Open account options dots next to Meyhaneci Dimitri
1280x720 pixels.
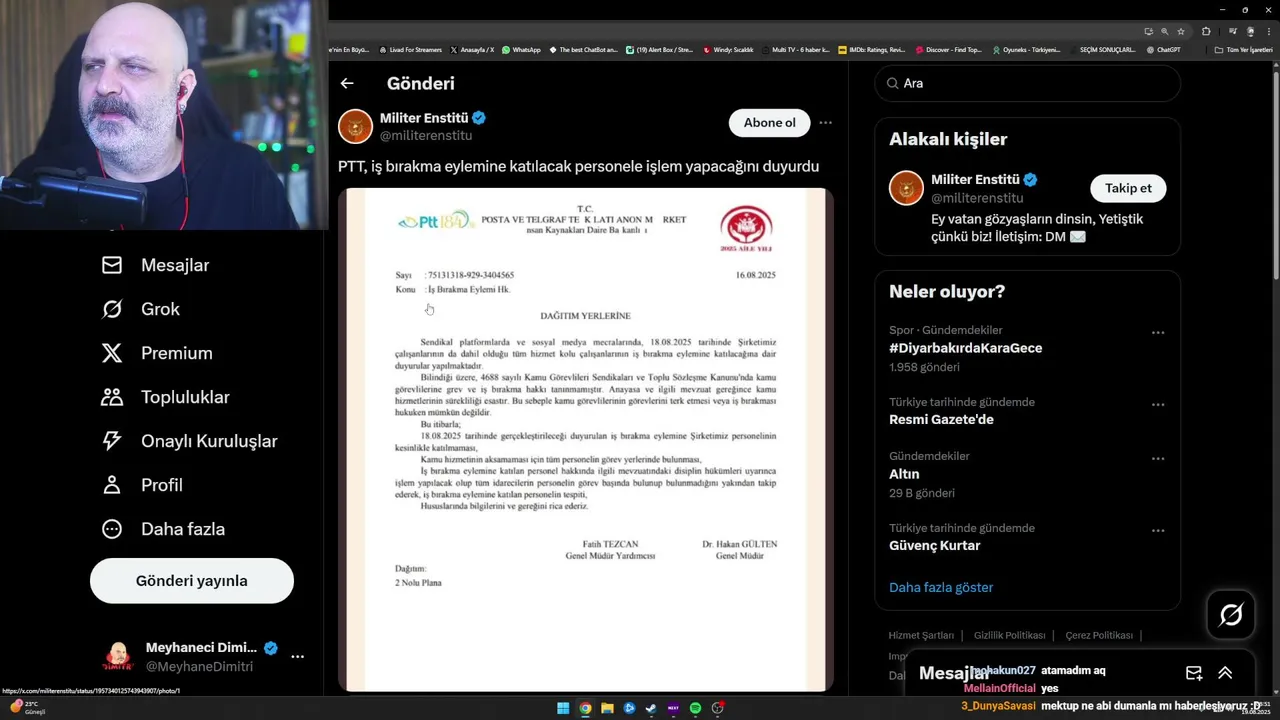[x=297, y=657]
